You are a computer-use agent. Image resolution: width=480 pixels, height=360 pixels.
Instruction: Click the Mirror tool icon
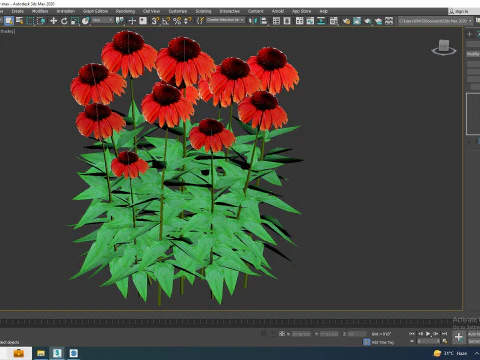pos(253,21)
